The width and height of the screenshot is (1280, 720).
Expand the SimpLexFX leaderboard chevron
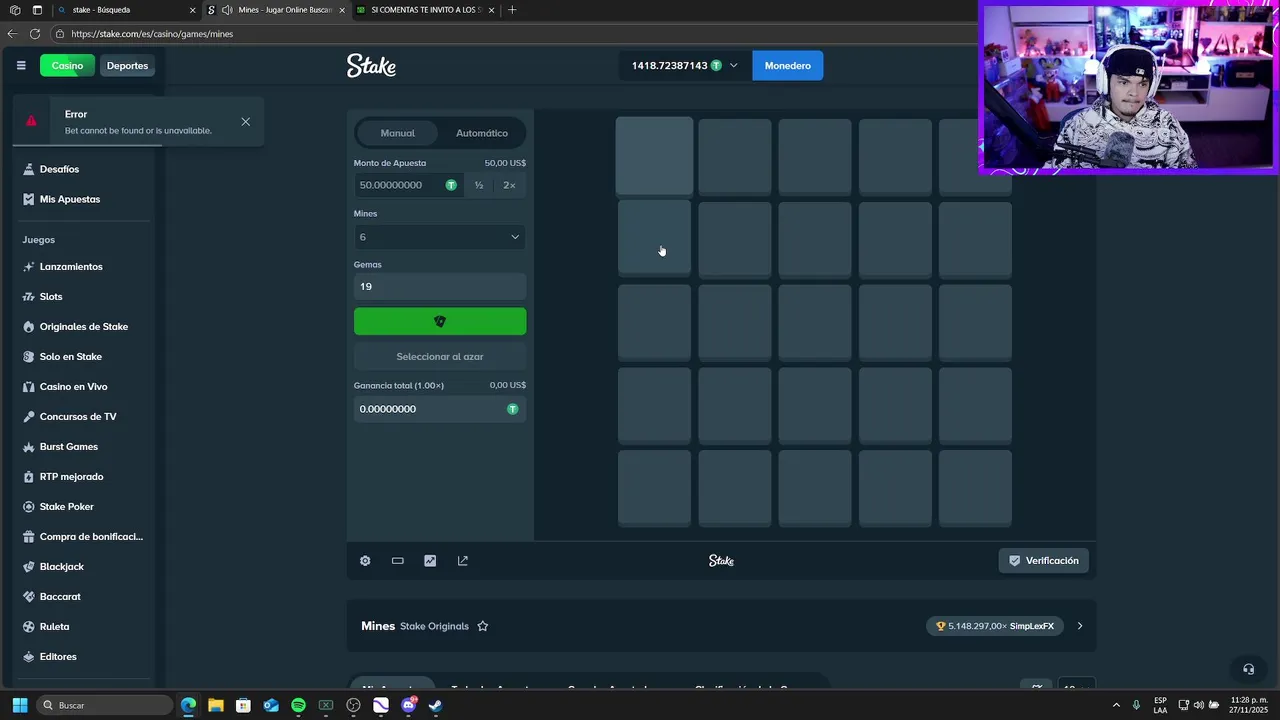coord(1079,626)
